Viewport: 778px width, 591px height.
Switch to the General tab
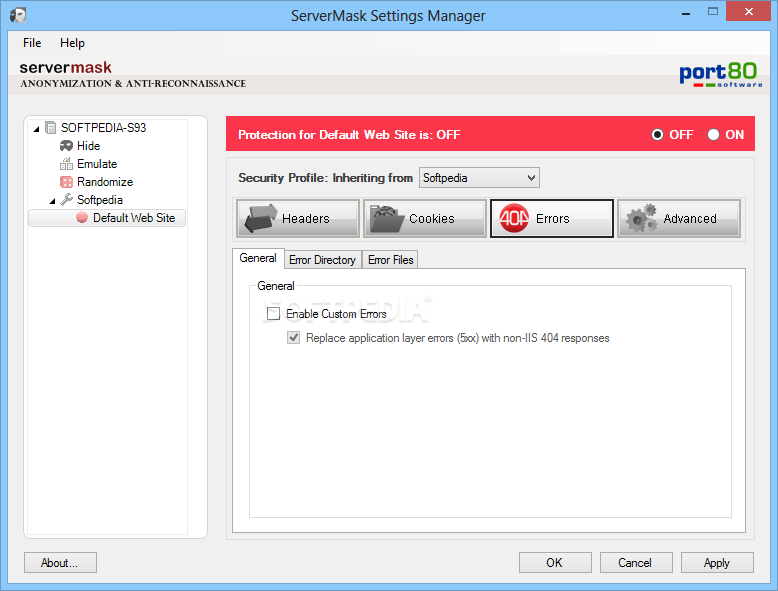point(258,259)
